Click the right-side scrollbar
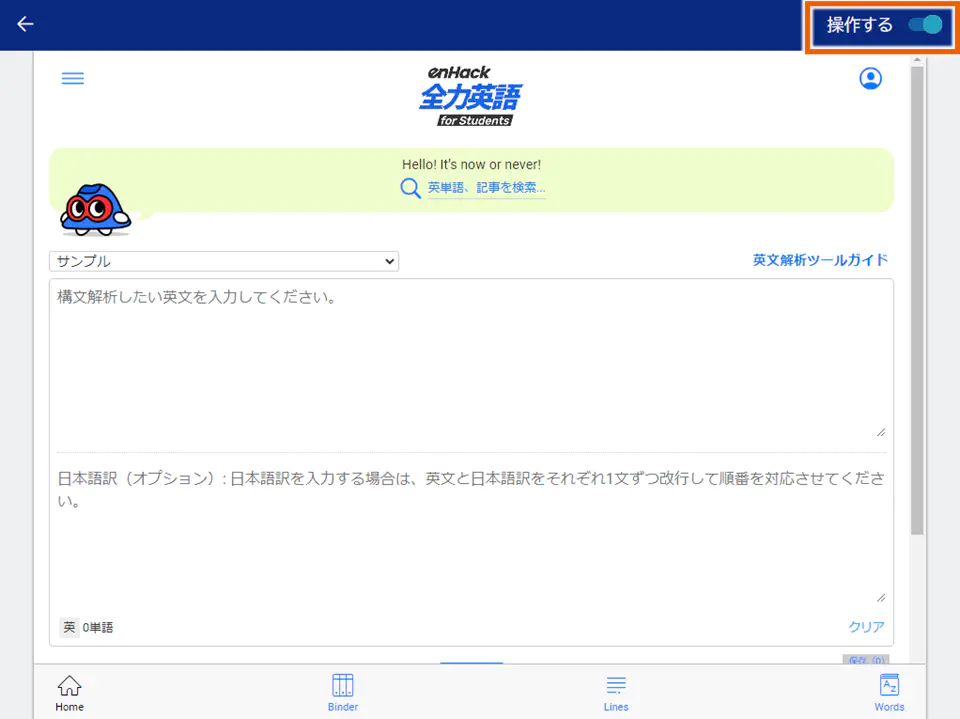This screenshot has width=960, height=719. click(917, 350)
